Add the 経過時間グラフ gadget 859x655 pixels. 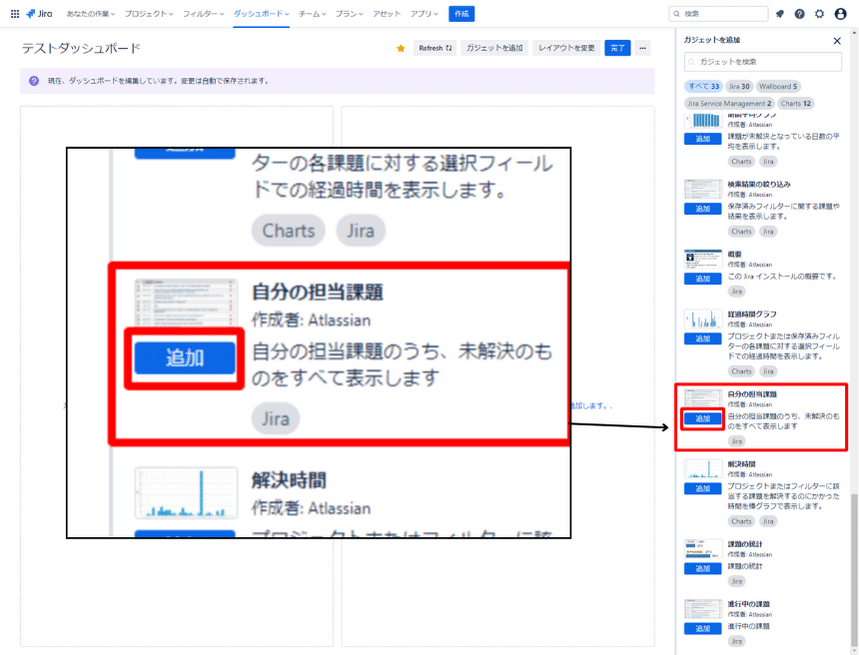[703, 339]
